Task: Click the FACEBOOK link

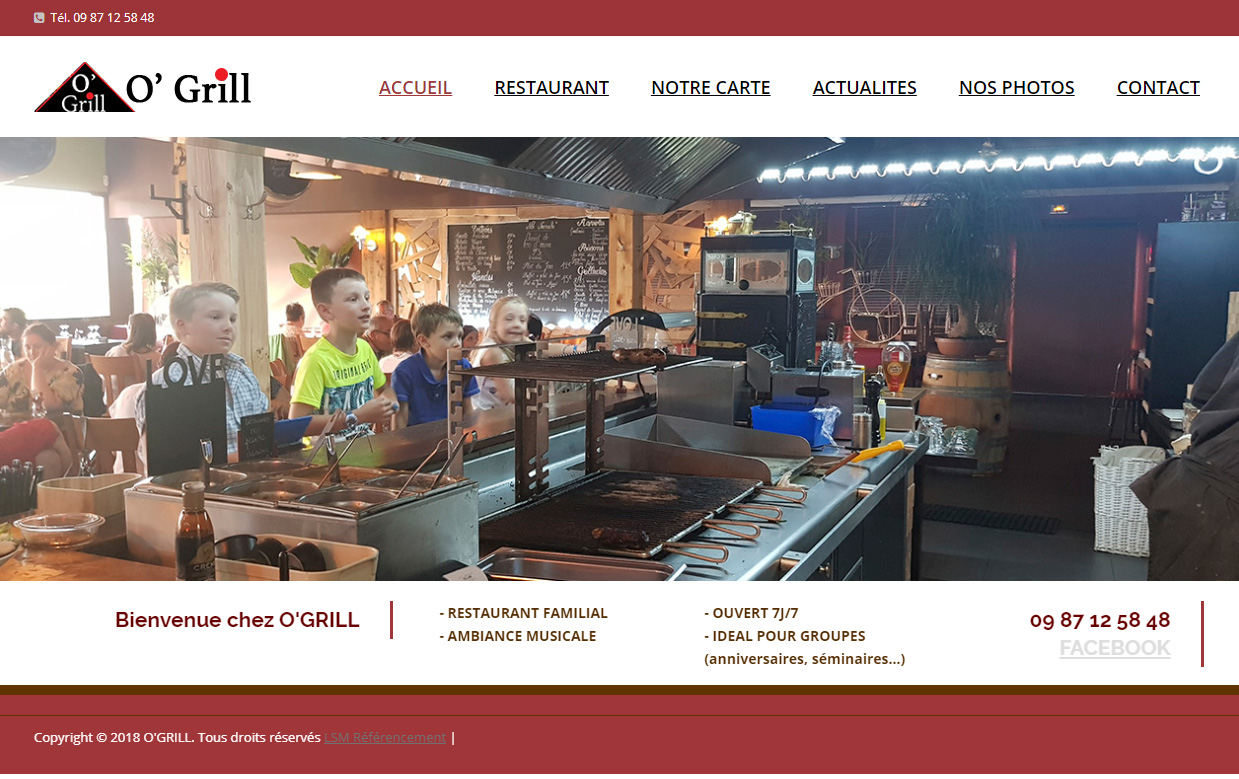Action: pyautogui.click(x=1114, y=648)
